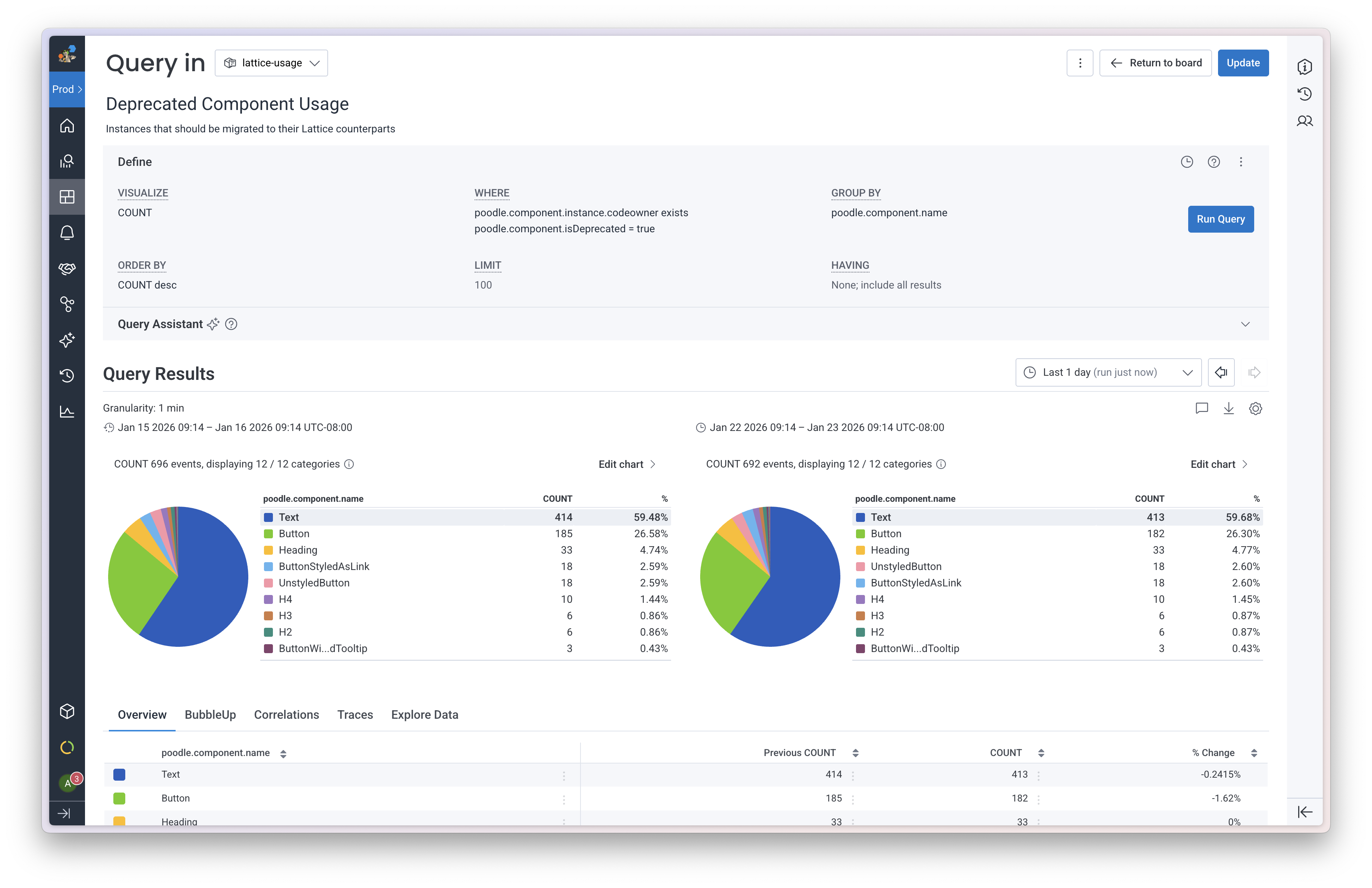Screen dimensions: 1372x888
Task: Open the lattice-usage dataset dropdown
Action: point(271,63)
